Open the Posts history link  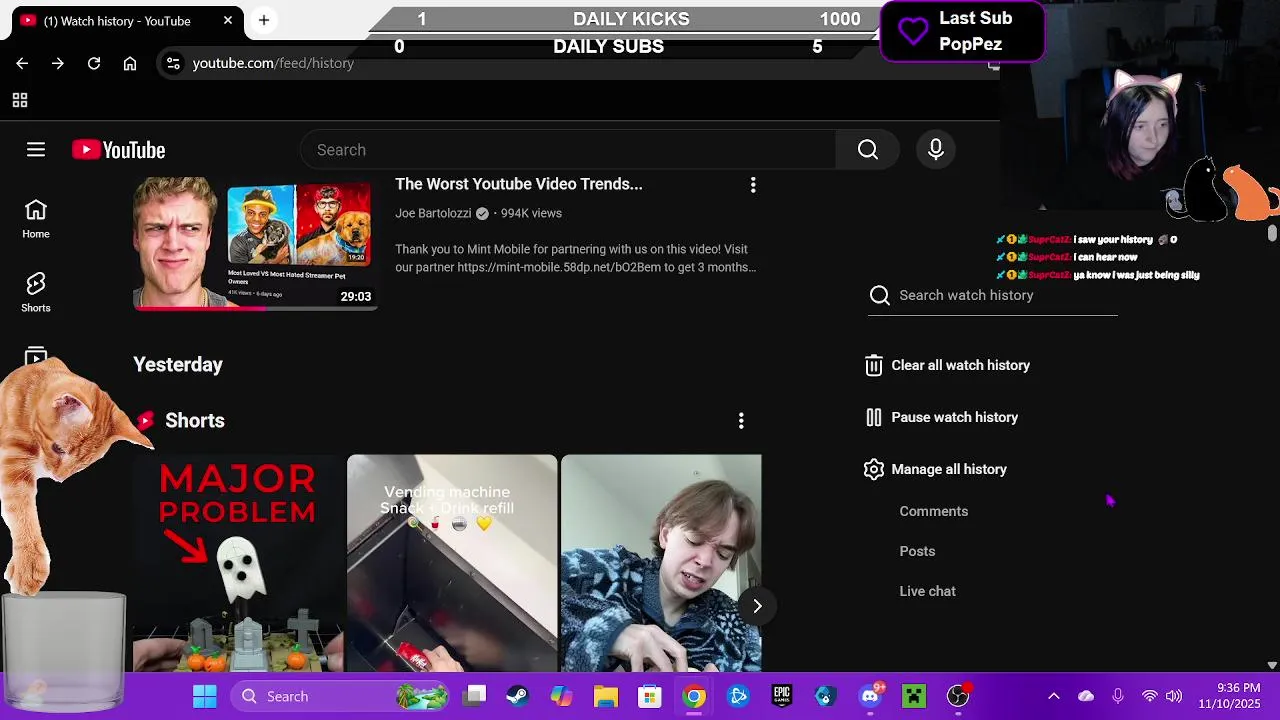[917, 551]
